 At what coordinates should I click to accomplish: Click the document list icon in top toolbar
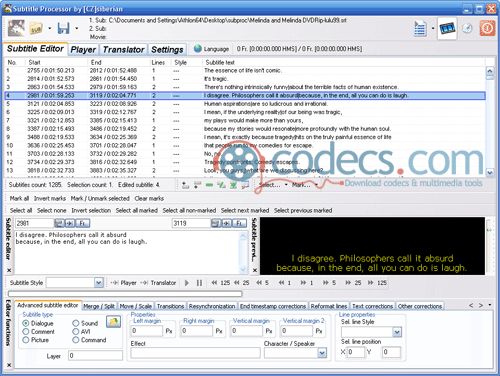coord(420,29)
